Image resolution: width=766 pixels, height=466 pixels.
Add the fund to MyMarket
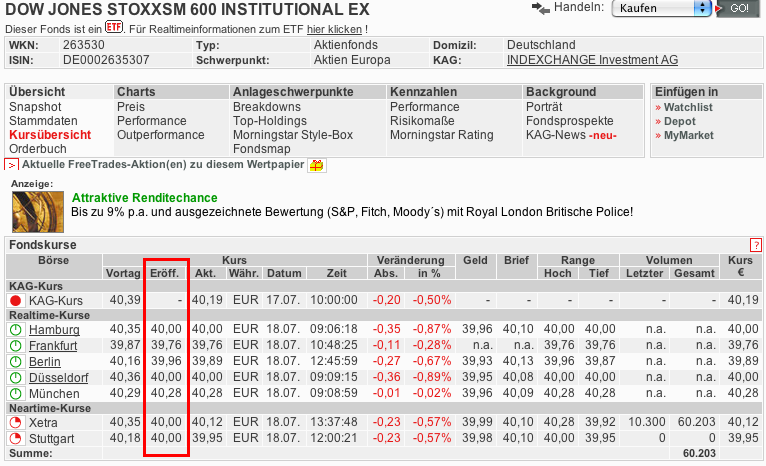pyautogui.click(x=688, y=135)
